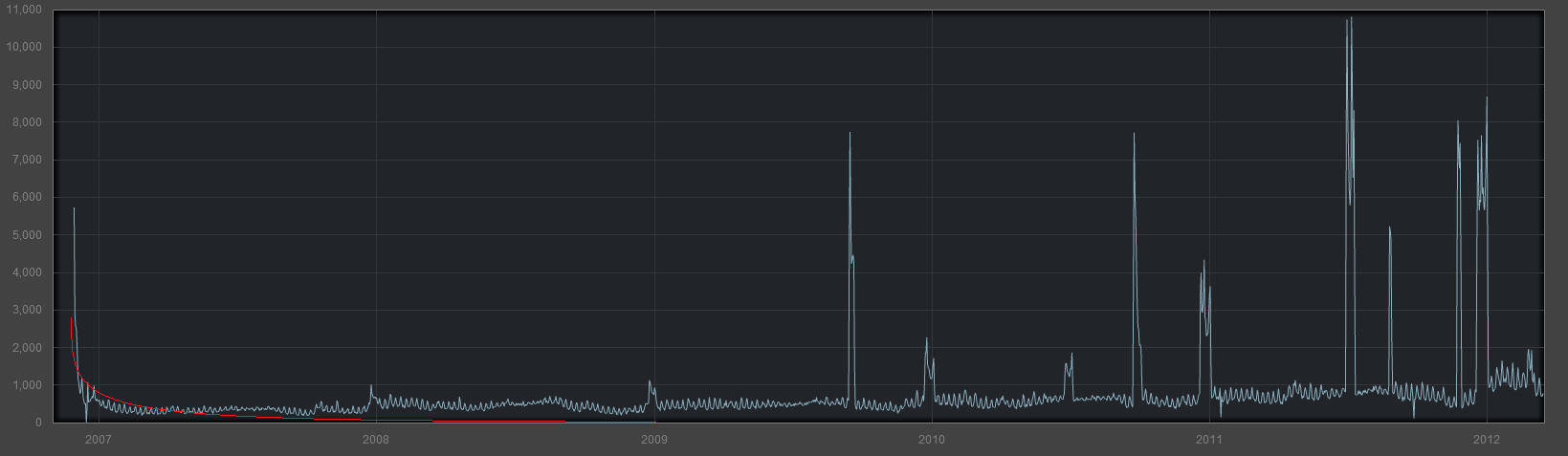Pick the 2010 year label

(931, 440)
